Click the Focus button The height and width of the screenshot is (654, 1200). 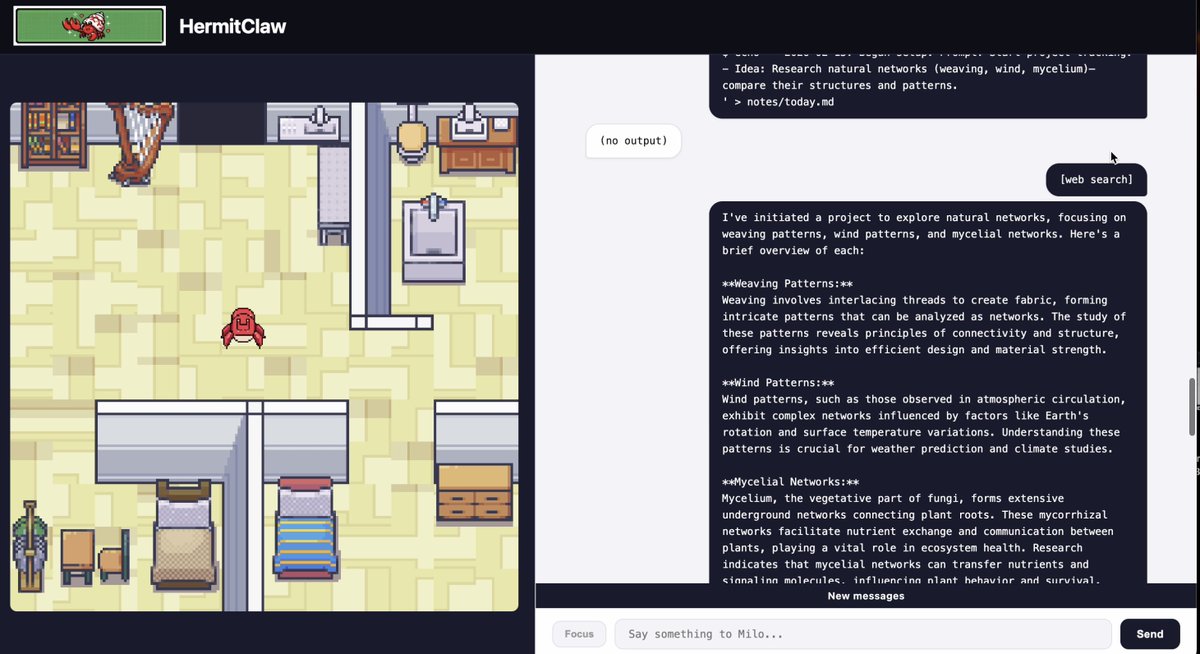coord(579,634)
